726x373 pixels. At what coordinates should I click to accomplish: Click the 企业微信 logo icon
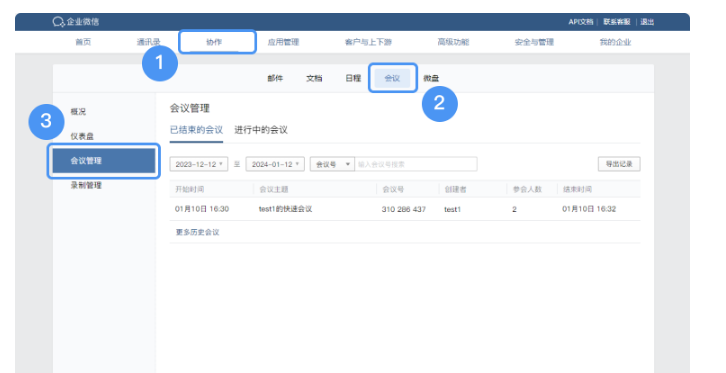pyautogui.click(x=58, y=22)
